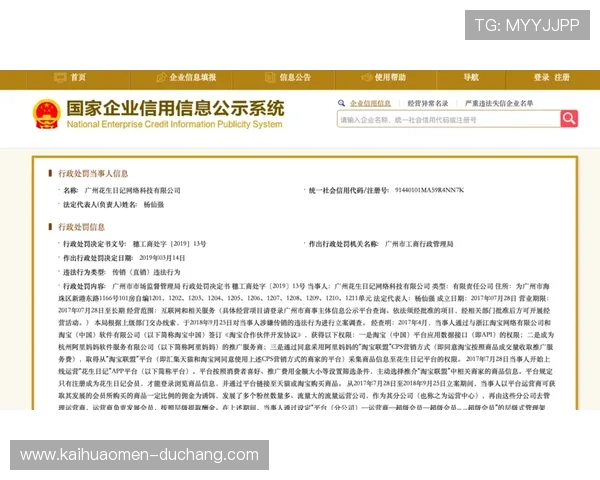Viewport: 600px width, 480px height.
Task: Click the decision date 2019年03月14日
Action: click(162, 258)
